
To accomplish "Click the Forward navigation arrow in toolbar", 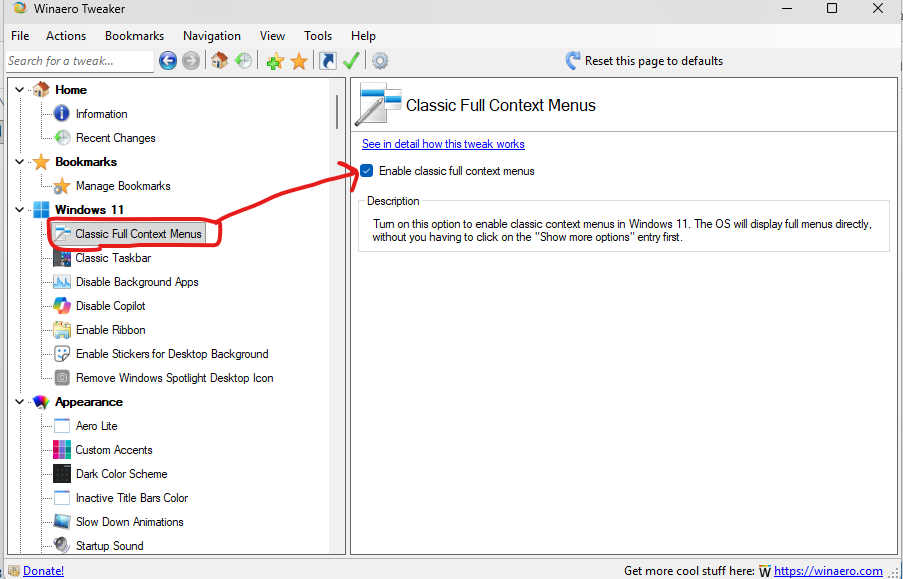I will [x=191, y=60].
